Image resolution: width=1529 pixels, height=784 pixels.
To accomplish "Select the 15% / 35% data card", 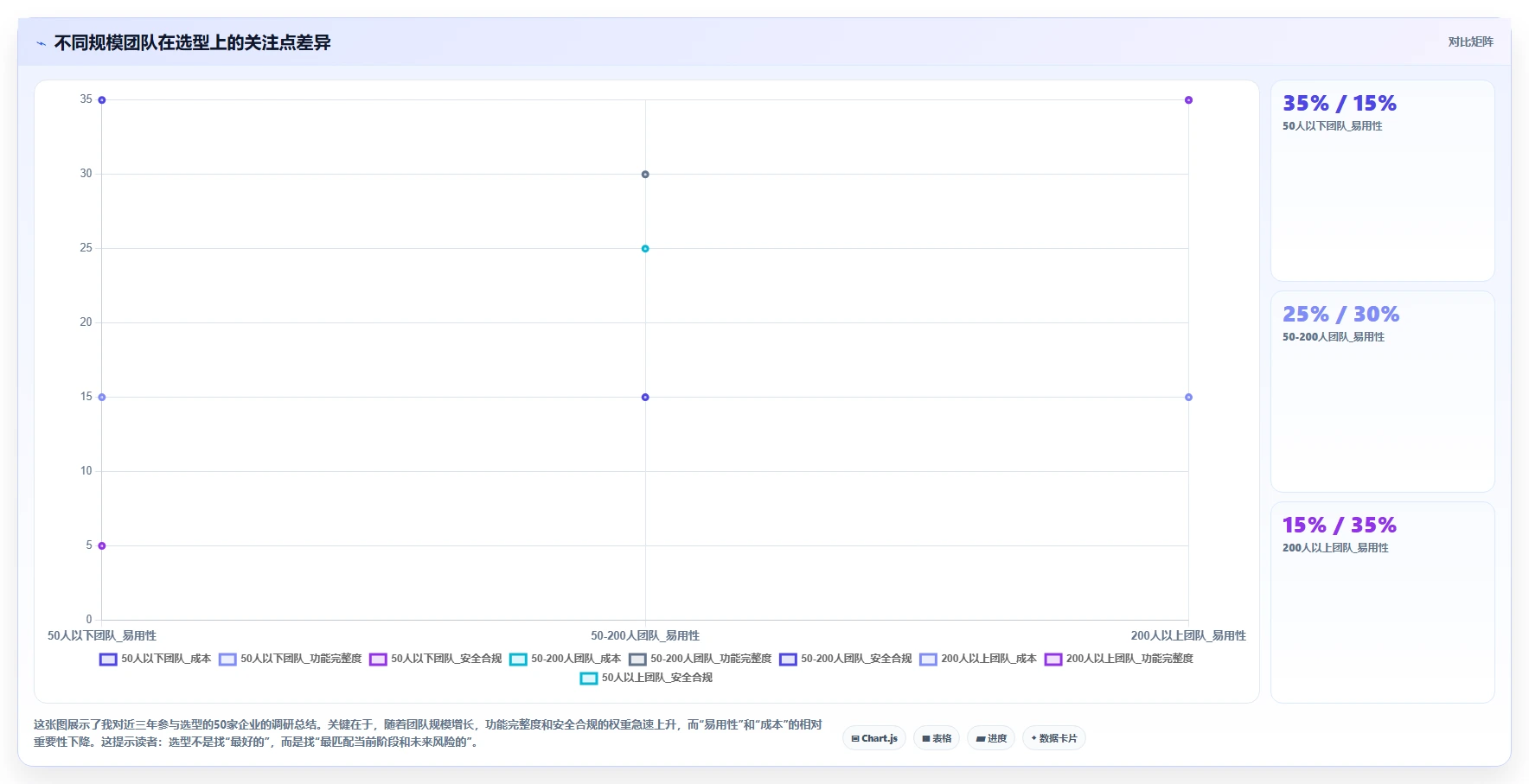I will coord(1382,602).
